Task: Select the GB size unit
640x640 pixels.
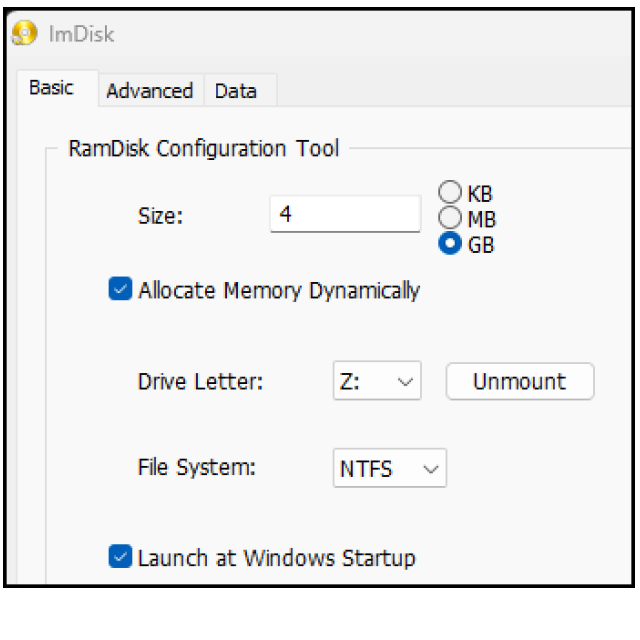Action: (x=450, y=244)
